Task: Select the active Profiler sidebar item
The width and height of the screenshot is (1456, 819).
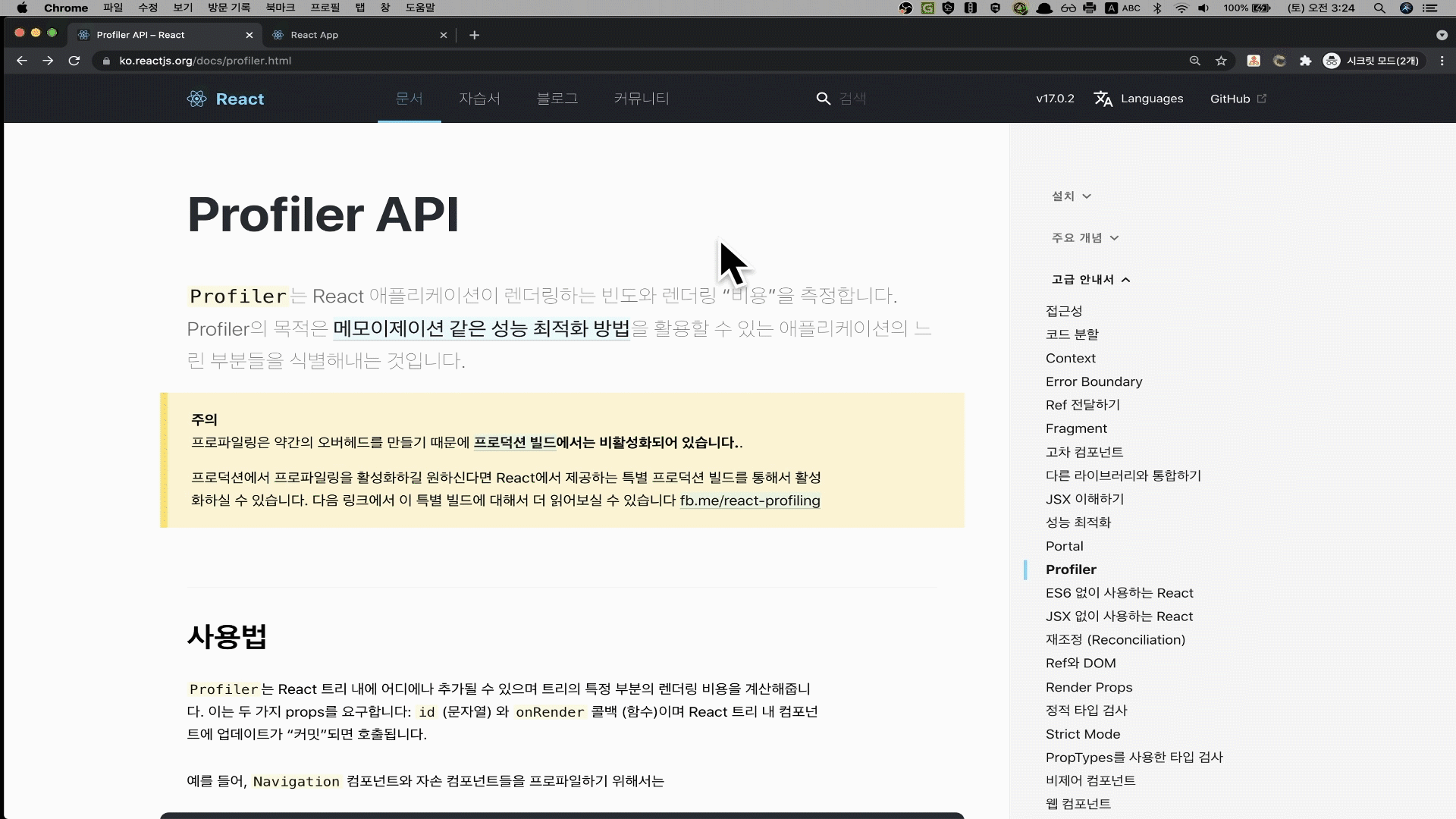Action: 1072,570
